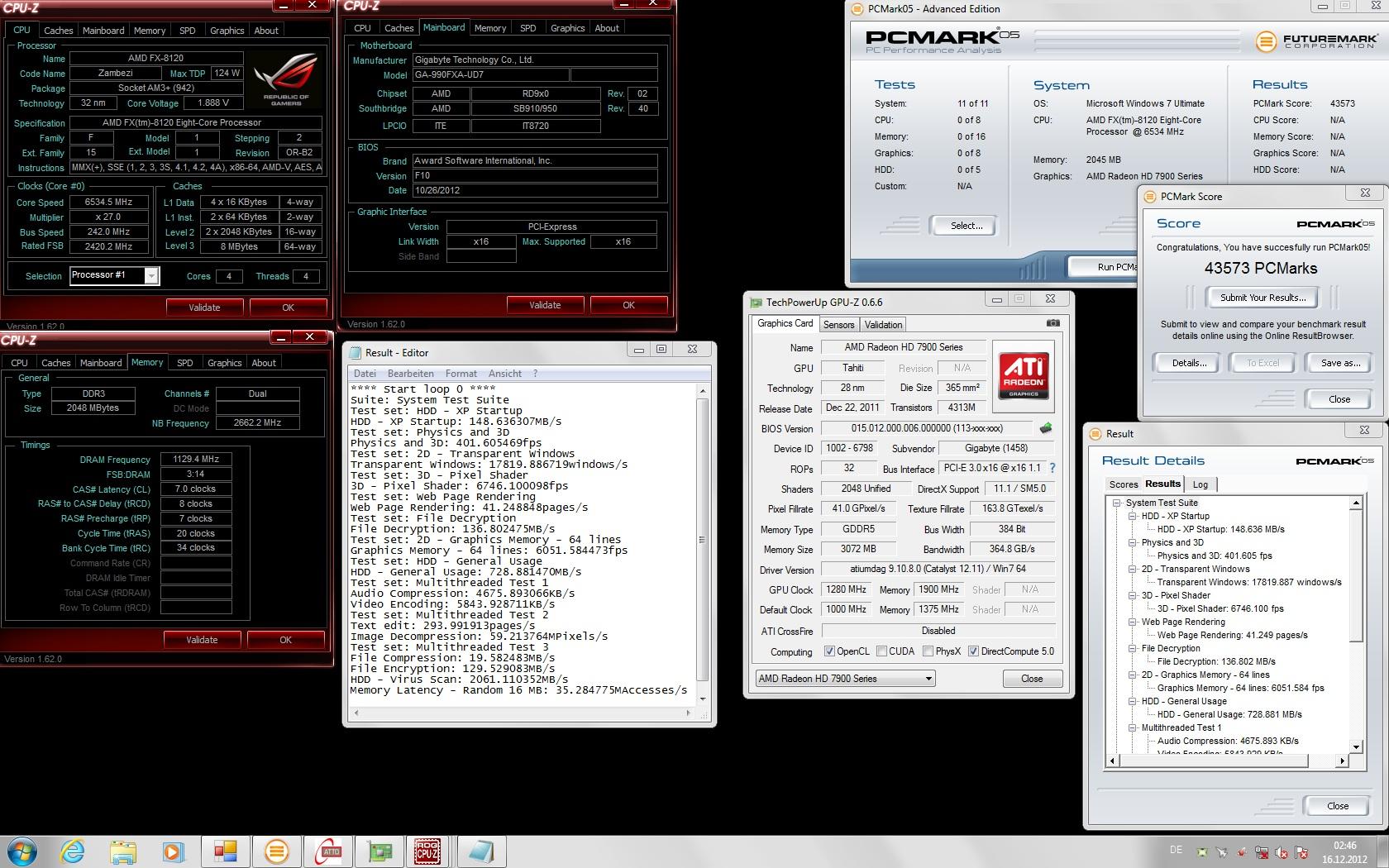1389x868 pixels.
Task: Collapse HDD - XP Startup tree node
Action: [1133, 516]
